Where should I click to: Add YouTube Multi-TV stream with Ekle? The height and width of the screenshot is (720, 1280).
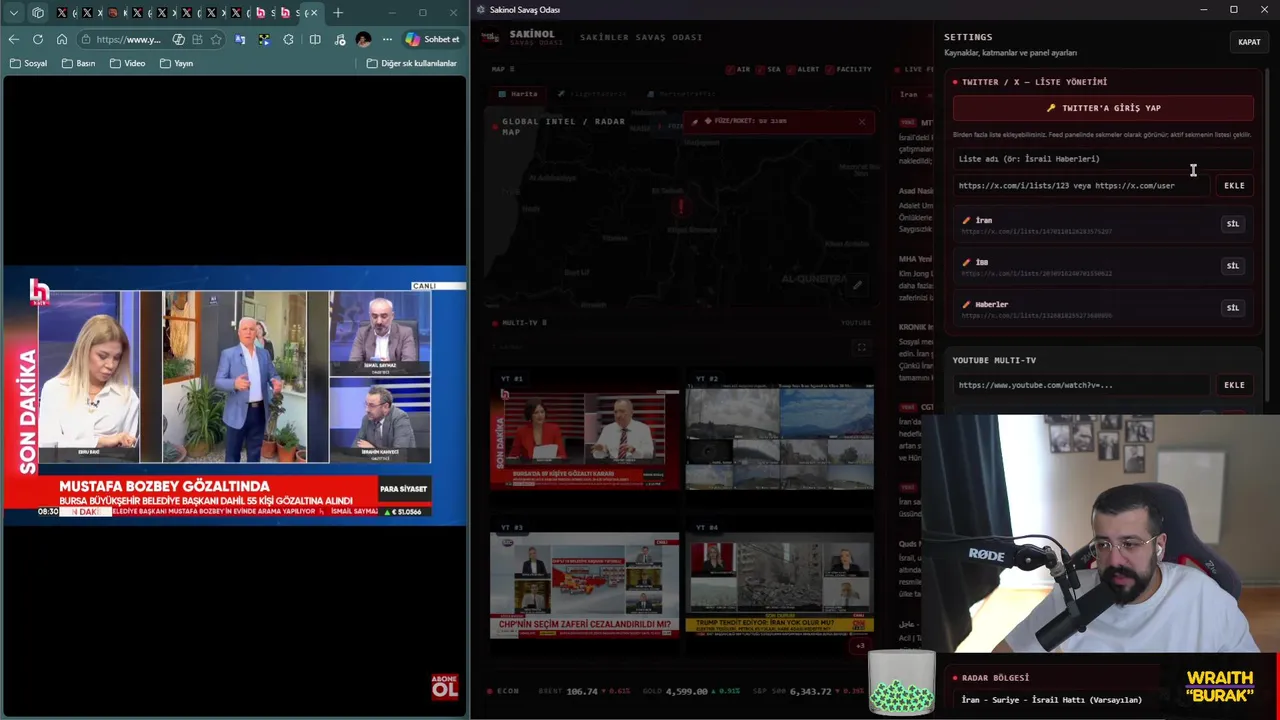(x=1234, y=385)
